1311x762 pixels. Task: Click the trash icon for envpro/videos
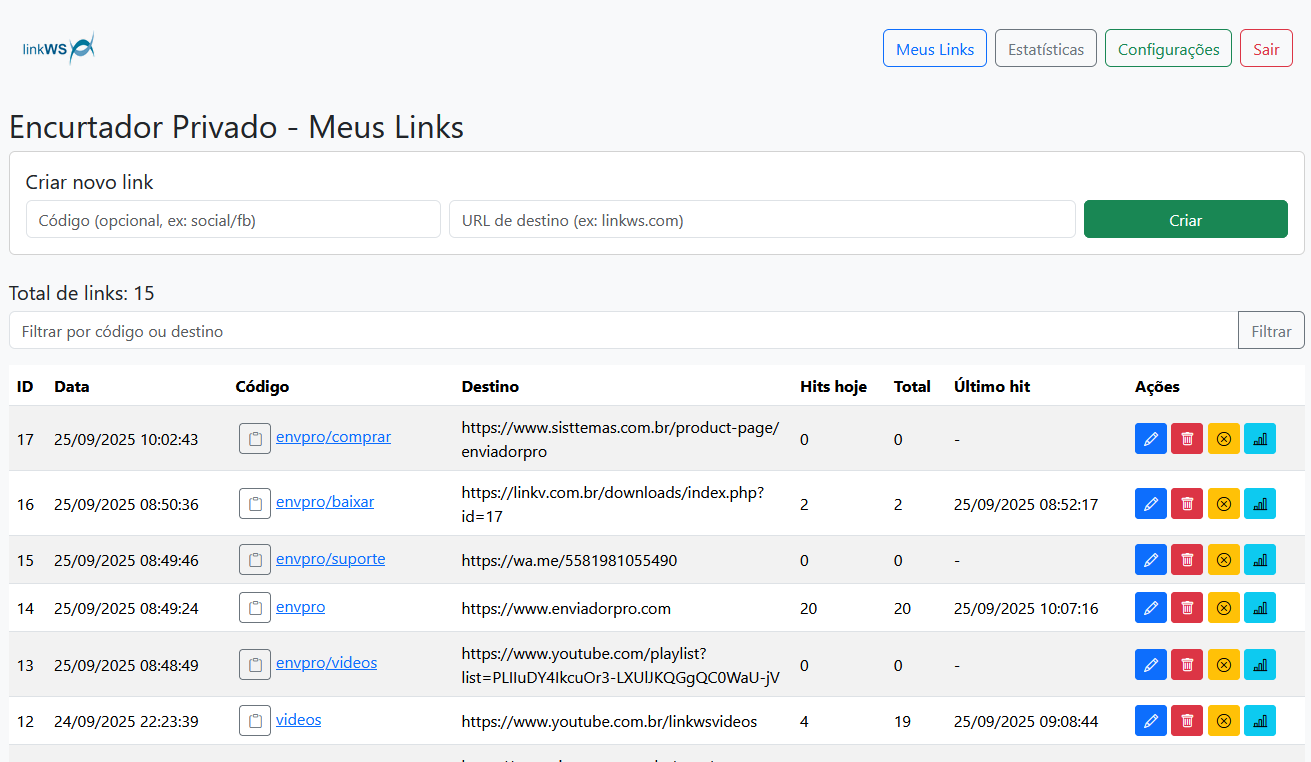pos(1186,664)
